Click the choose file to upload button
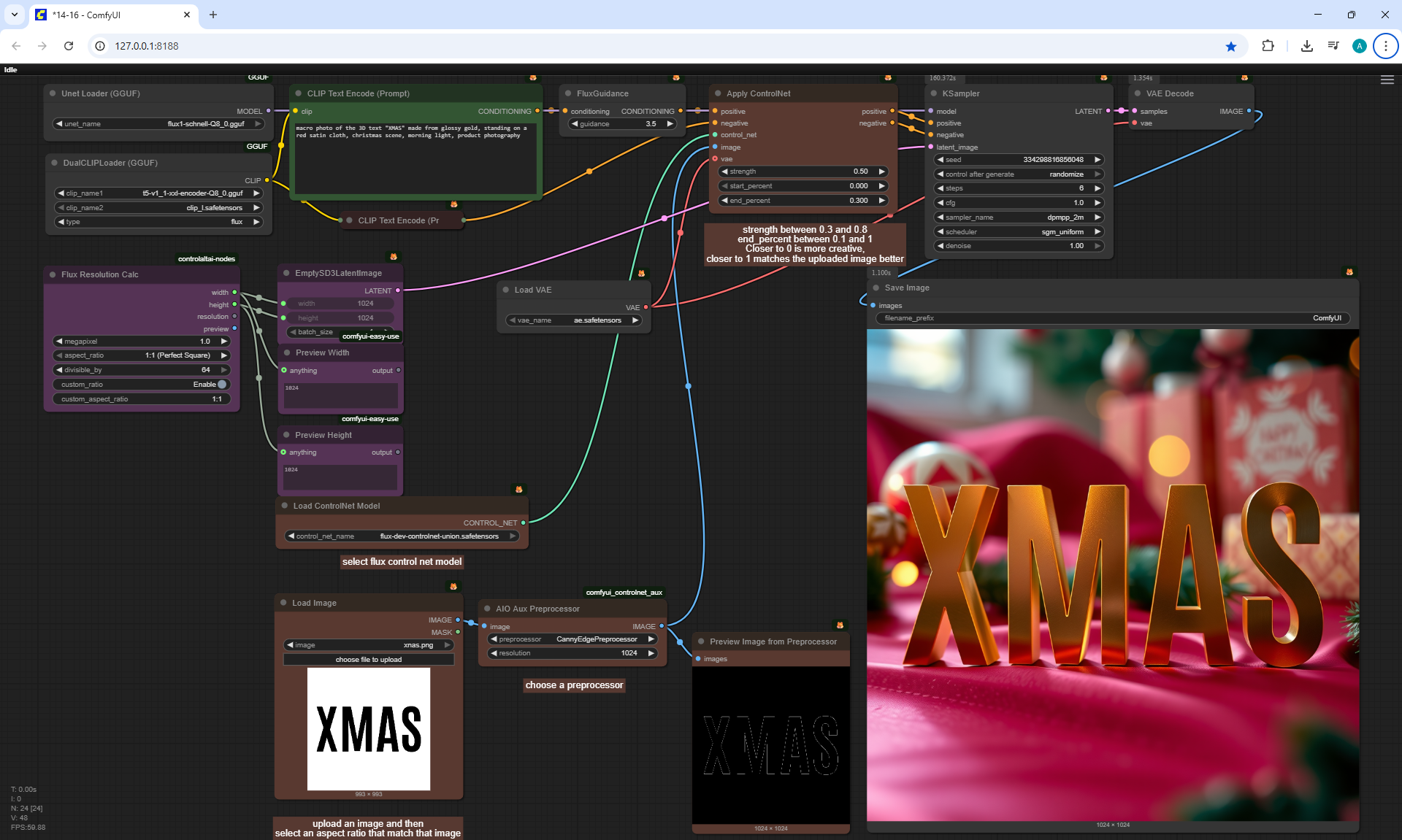Viewport: 1402px width, 840px height. (368, 660)
